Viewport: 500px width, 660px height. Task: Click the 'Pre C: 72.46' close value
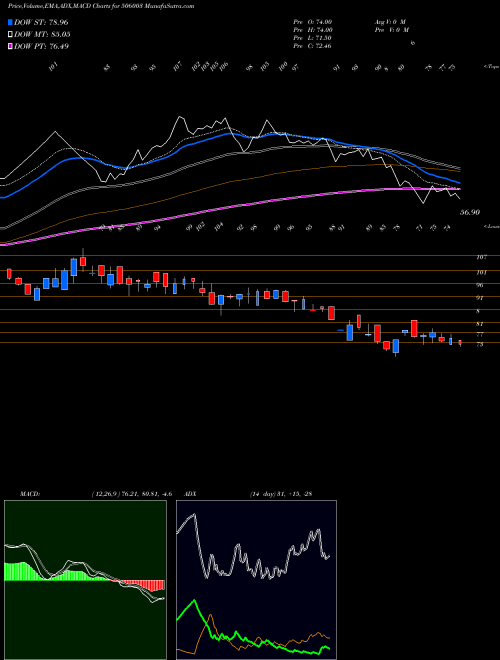point(312,46)
